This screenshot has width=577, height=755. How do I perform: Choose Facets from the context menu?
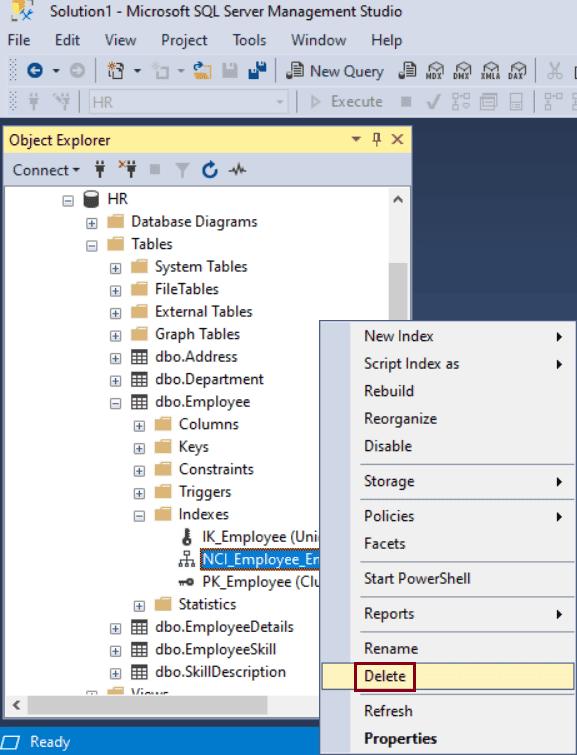coord(448,544)
